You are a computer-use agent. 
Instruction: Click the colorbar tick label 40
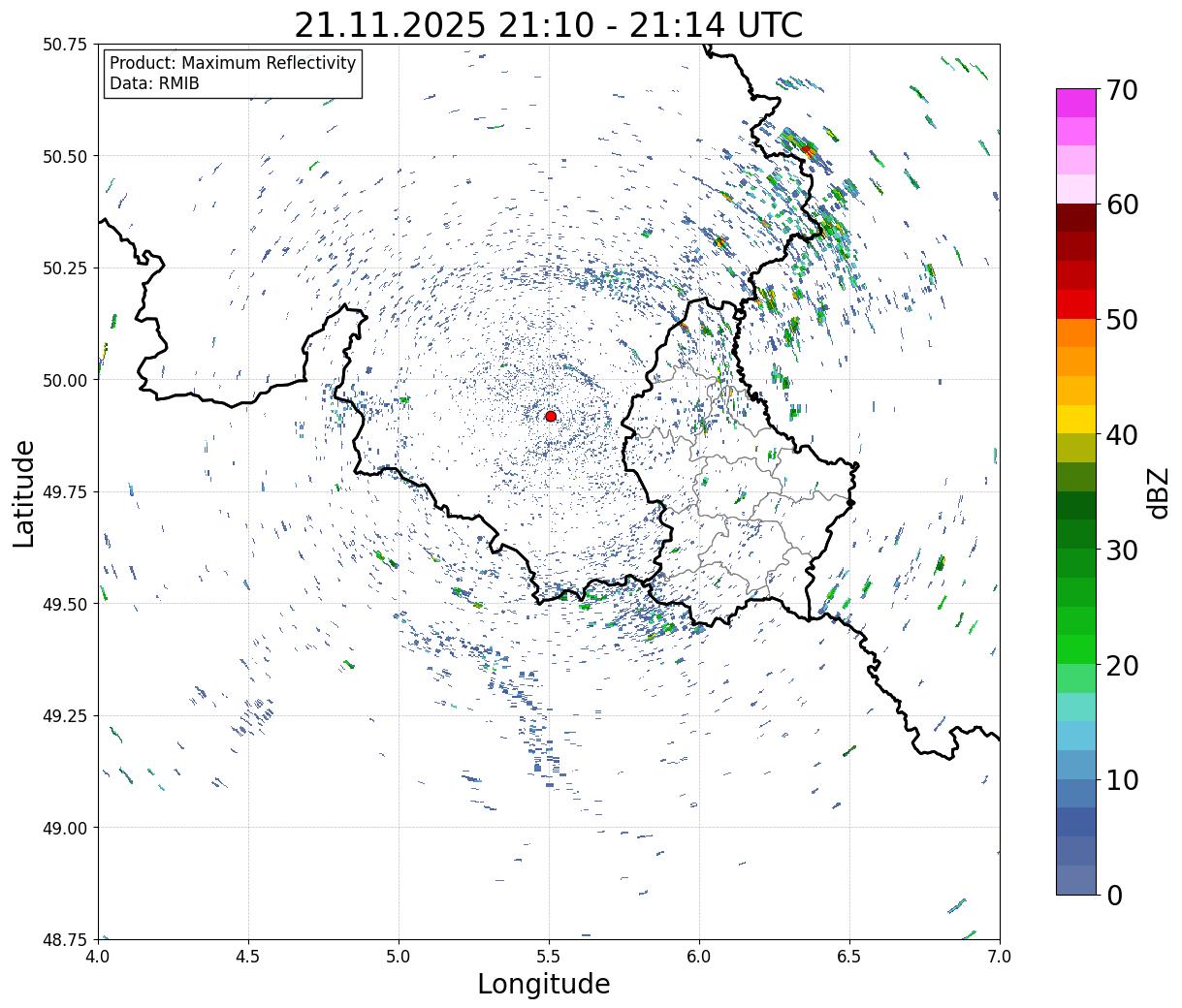click(1122, 434)
